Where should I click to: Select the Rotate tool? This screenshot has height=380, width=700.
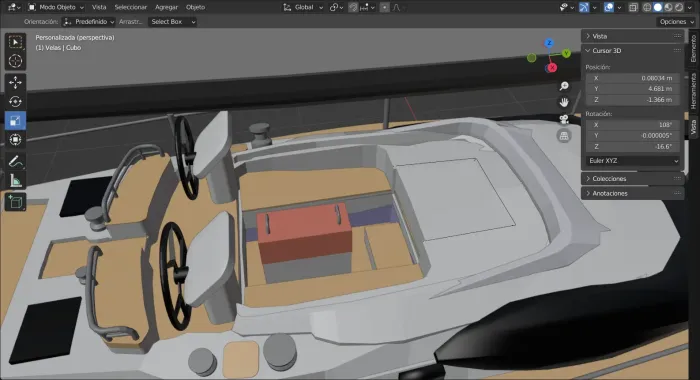(x=15, y=102)
